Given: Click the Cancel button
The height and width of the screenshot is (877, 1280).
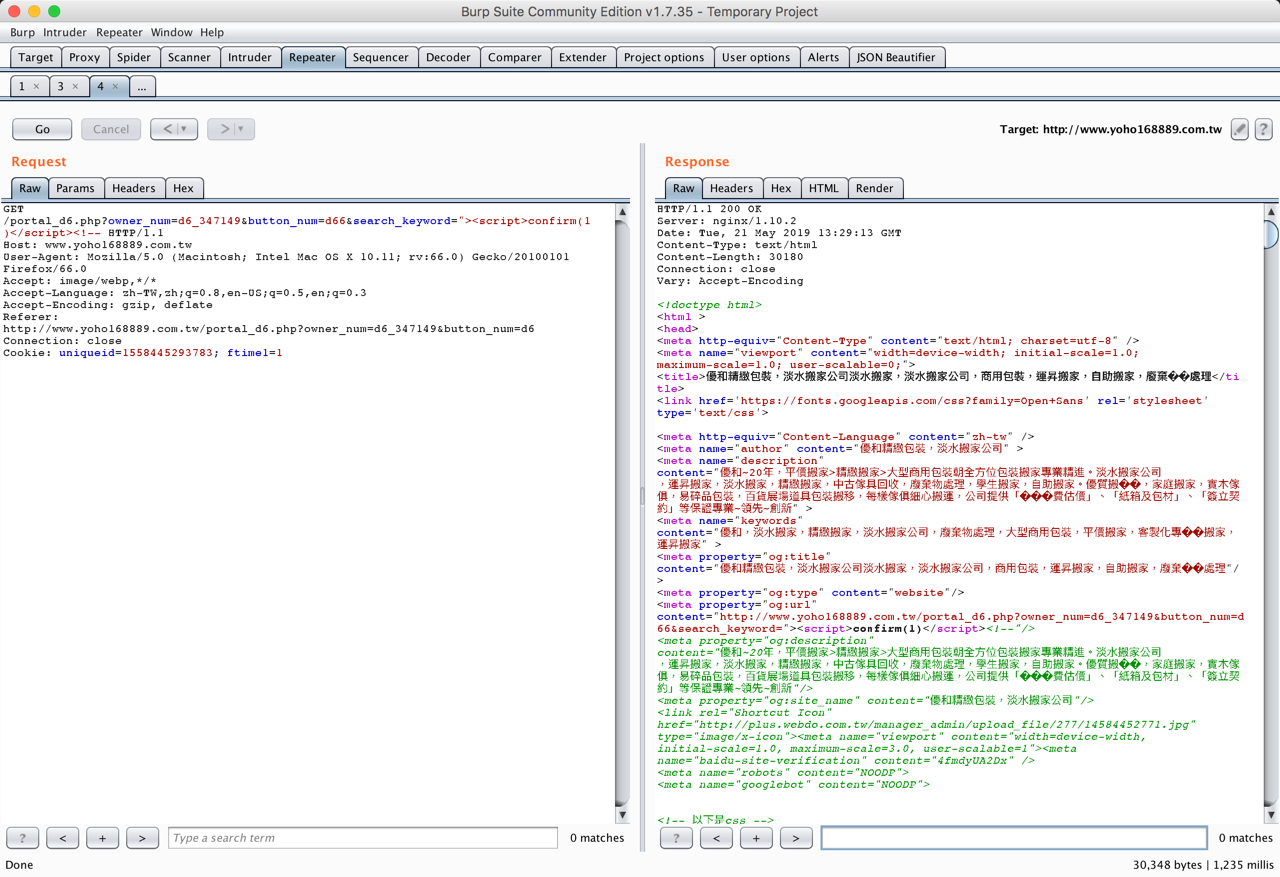Looking at the screenshot, I should tap(111, 129).
